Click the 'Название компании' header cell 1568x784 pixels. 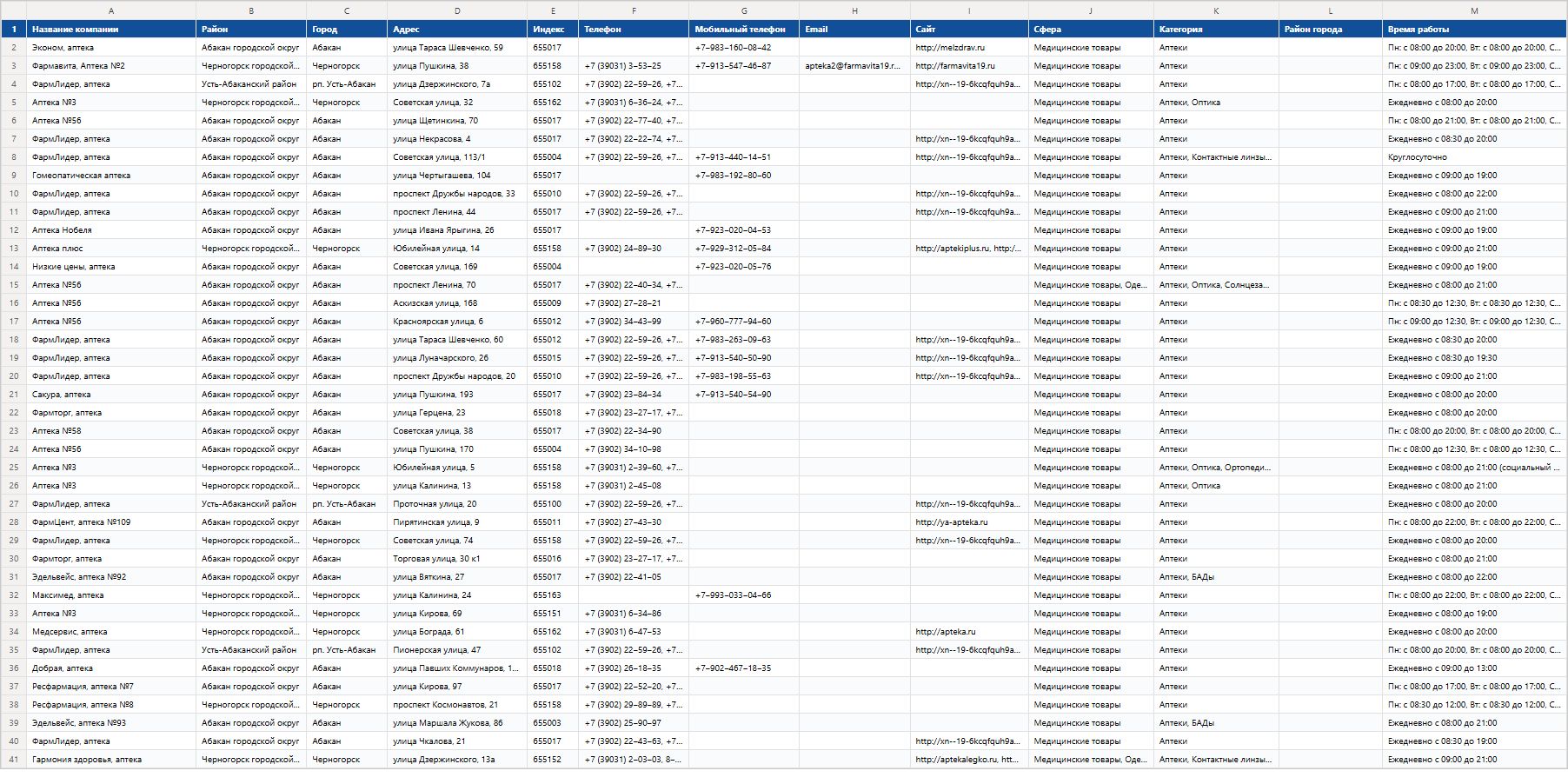coord(111,30)
